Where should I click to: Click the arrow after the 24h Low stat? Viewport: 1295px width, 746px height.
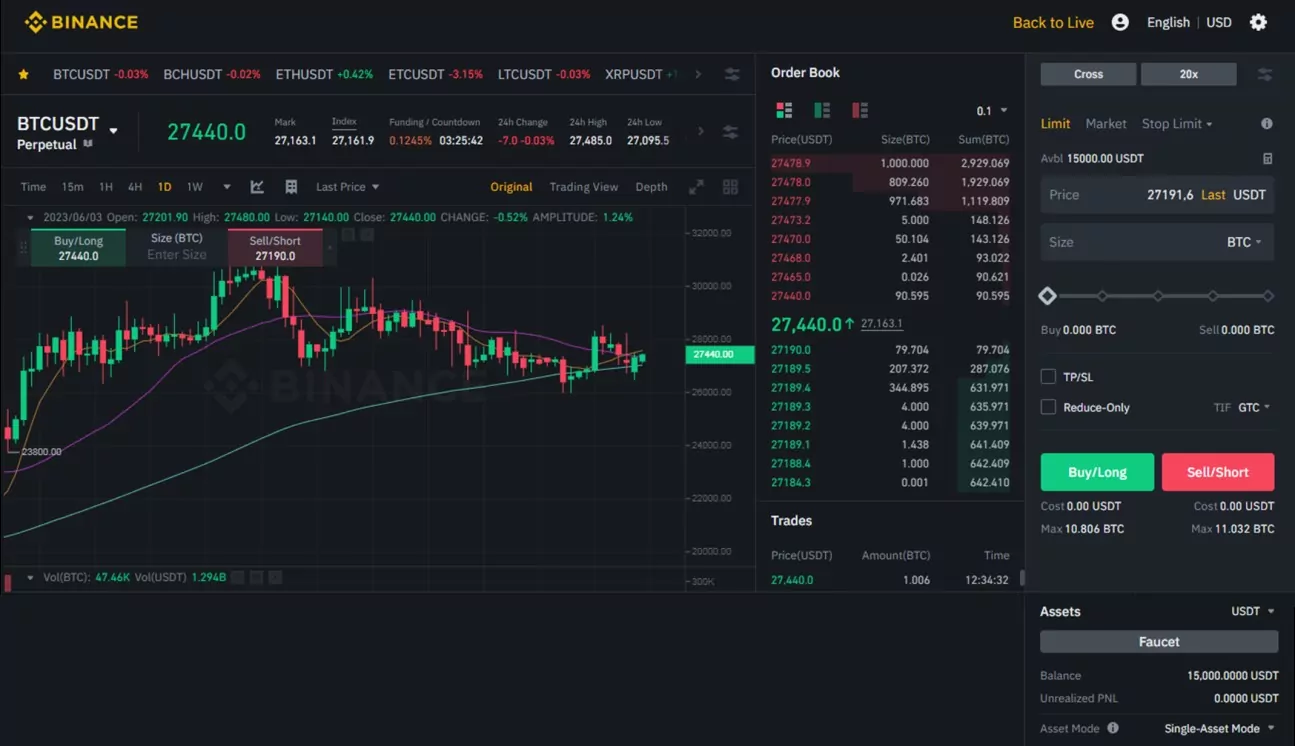click(x=700, y=131)
